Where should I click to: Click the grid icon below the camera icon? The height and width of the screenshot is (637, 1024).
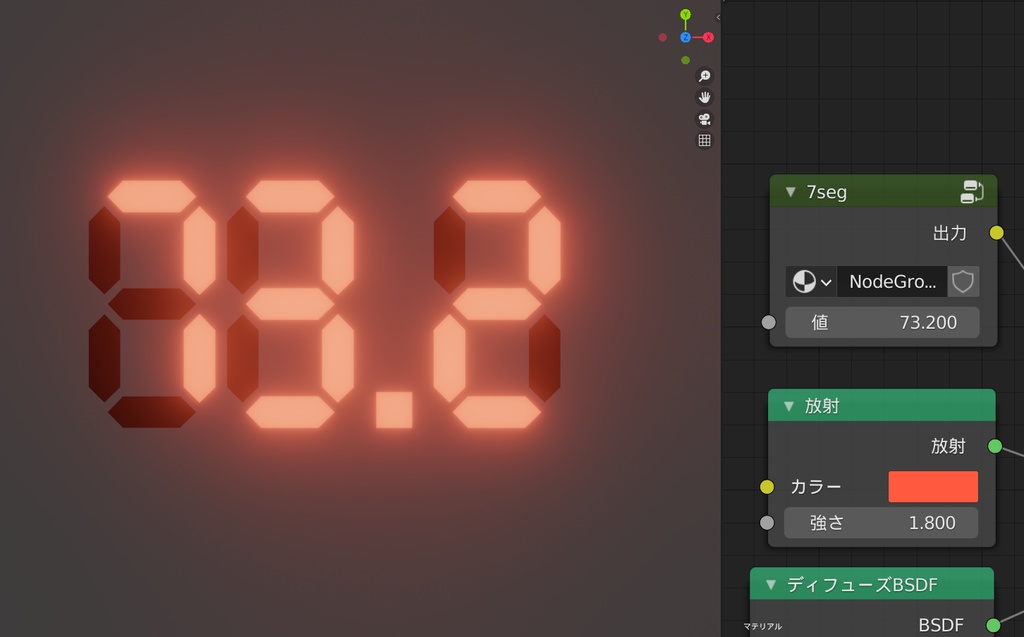click(704, 141)
